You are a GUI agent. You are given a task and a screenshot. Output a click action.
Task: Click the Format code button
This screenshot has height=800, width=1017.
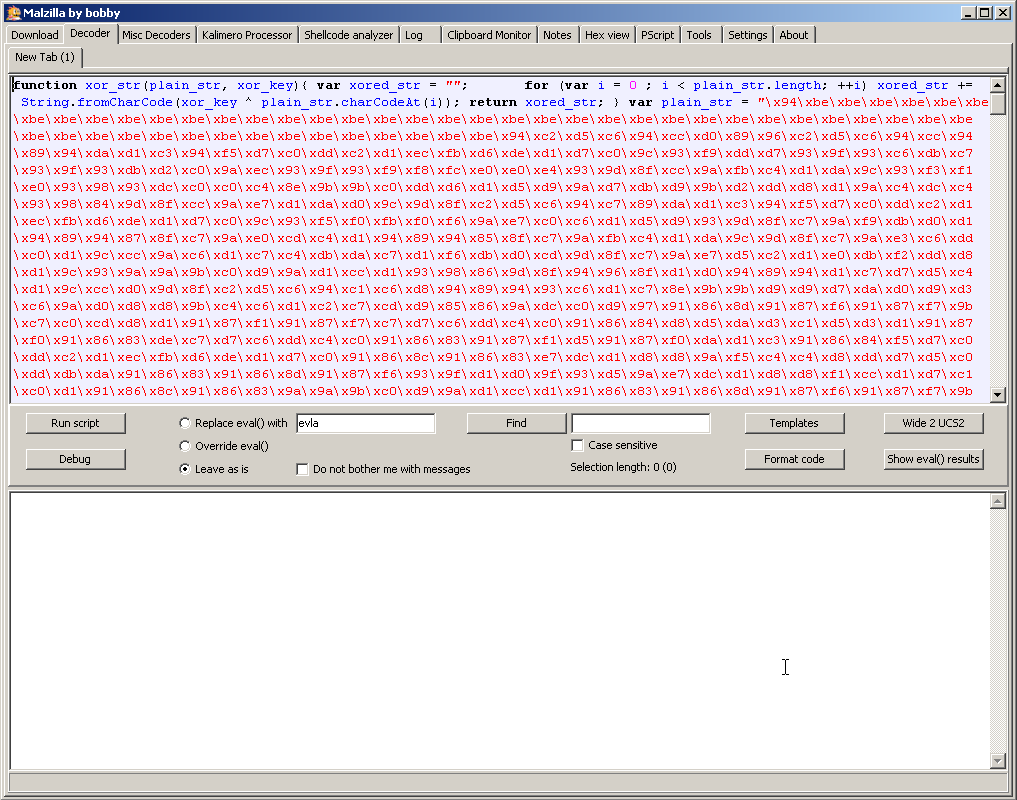pos(794,459)
